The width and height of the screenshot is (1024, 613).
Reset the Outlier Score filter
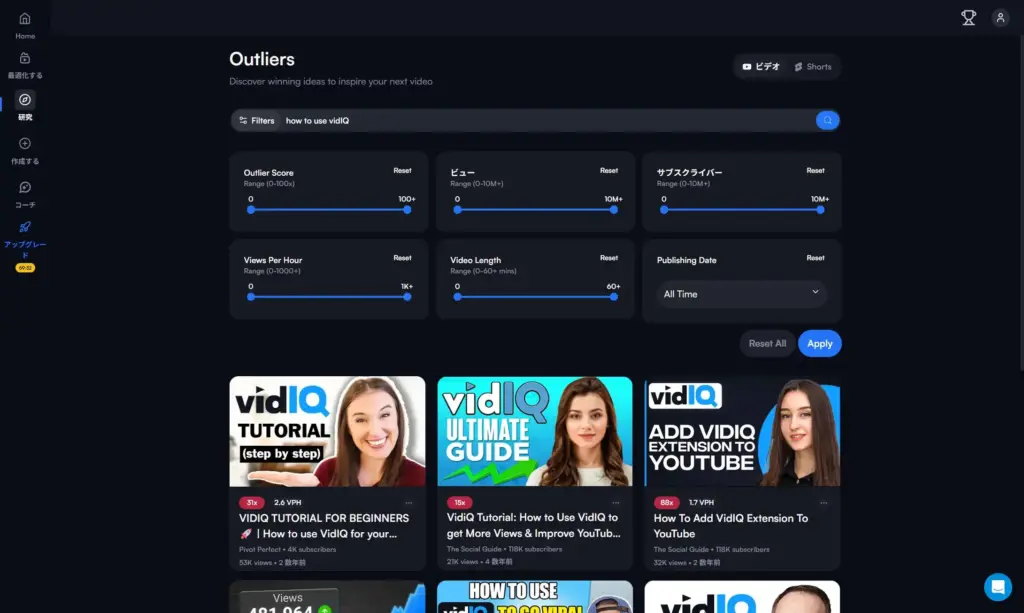[x=402, y=170]
